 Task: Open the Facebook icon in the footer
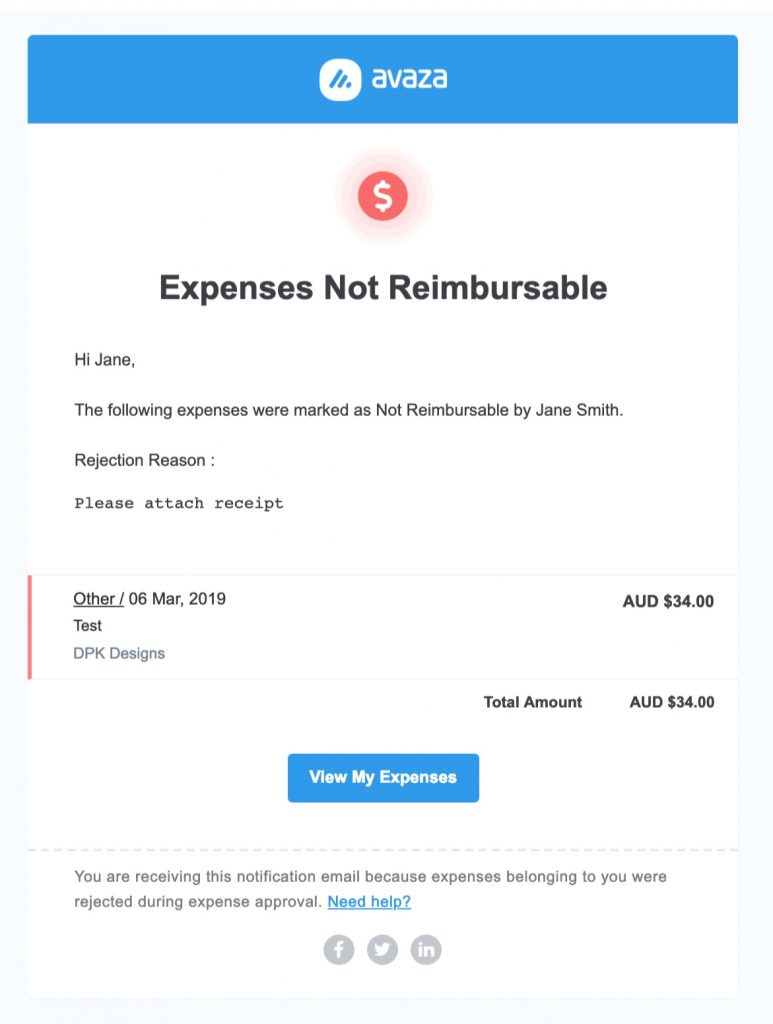339,949
